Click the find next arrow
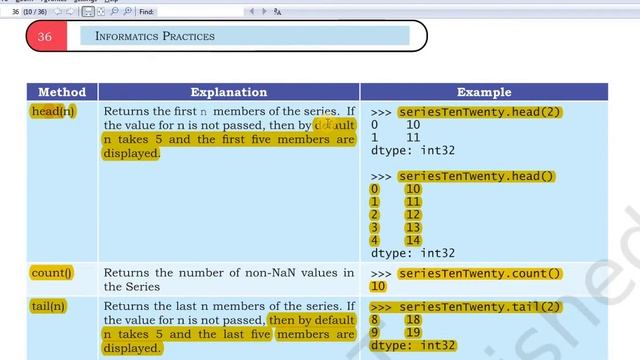The height and width of the screenshot is (360, 640). click(x=264, y=11)
